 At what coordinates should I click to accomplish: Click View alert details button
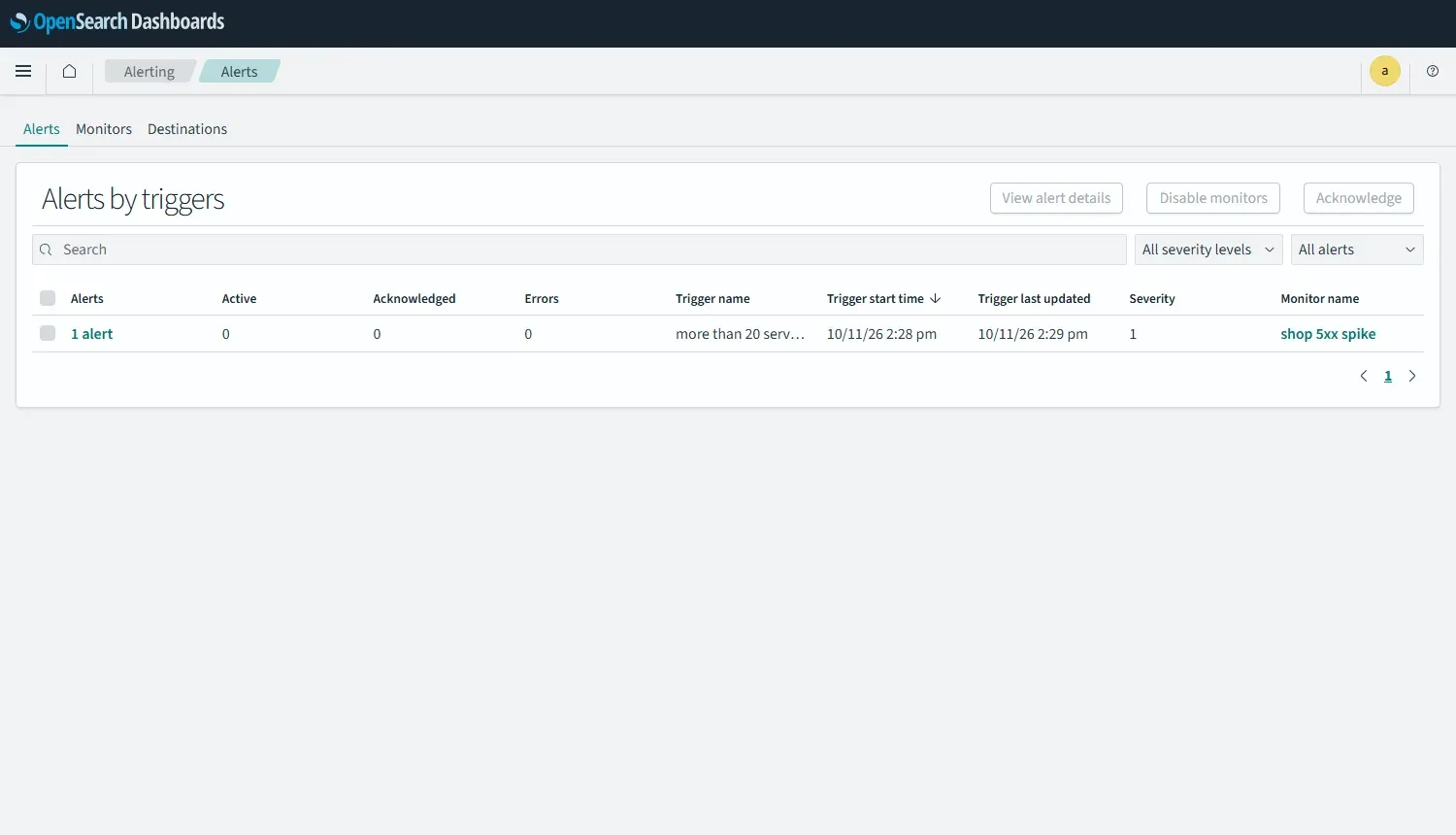tap(1056, 198)
